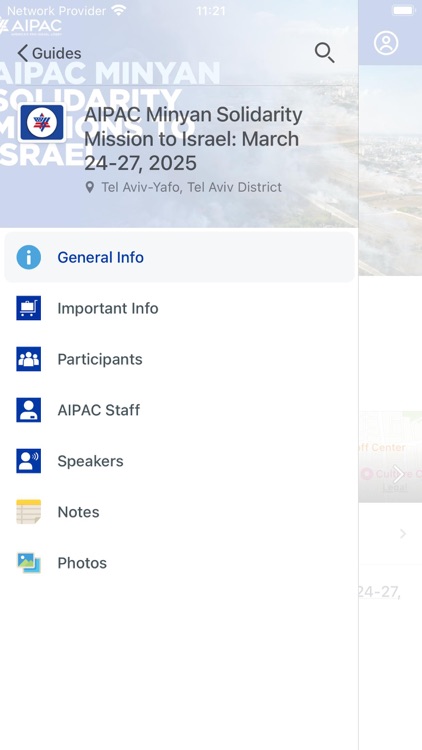Click the location pin icon
This screenshot has width=422, height=750.
click(x=89, y=187)
